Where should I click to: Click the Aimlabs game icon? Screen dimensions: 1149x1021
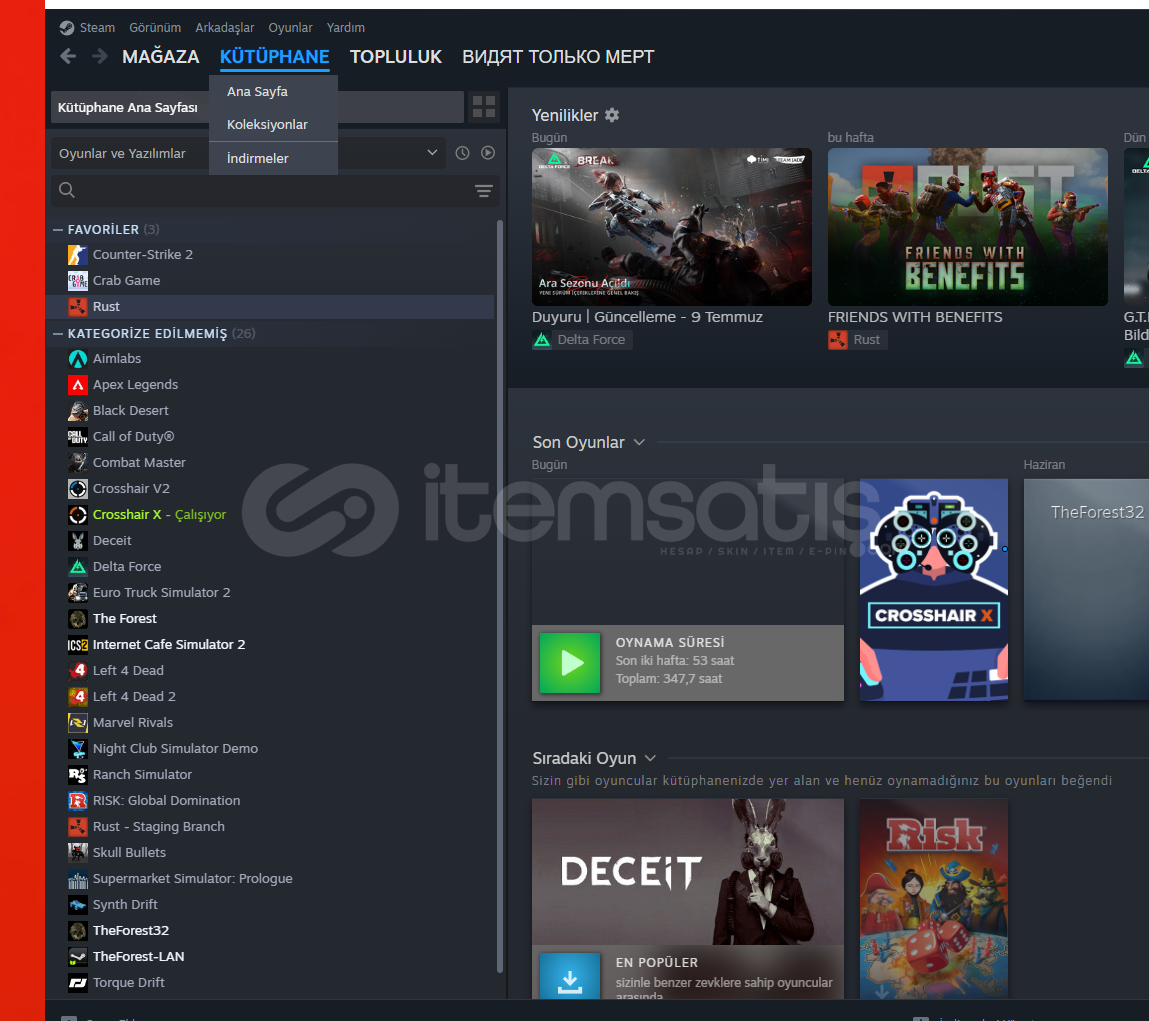(78, 358)
